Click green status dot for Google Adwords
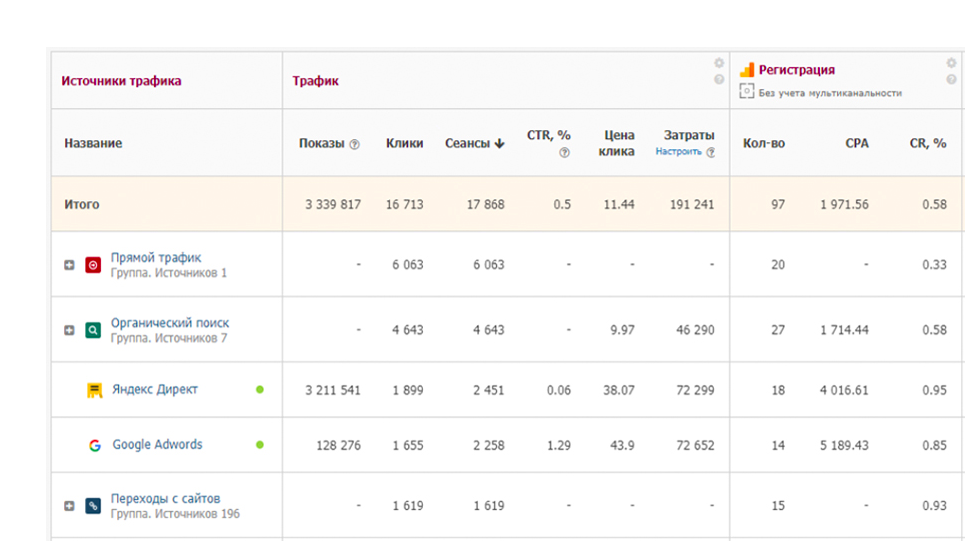 [260, 445]
